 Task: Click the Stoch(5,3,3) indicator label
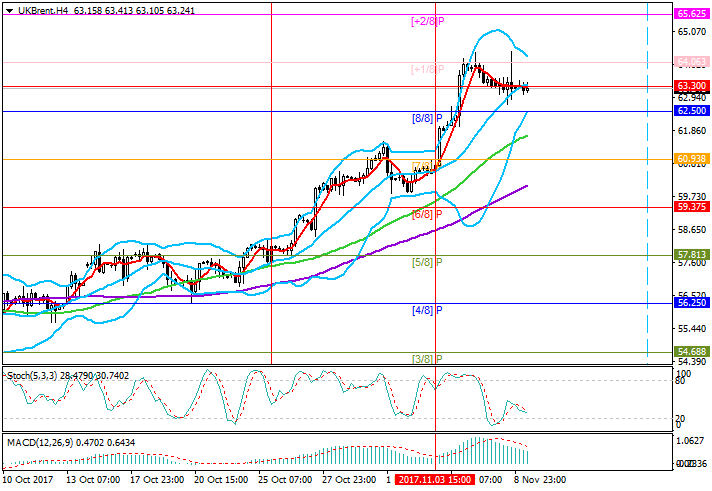pyautogui.click(x=30, y=375)
